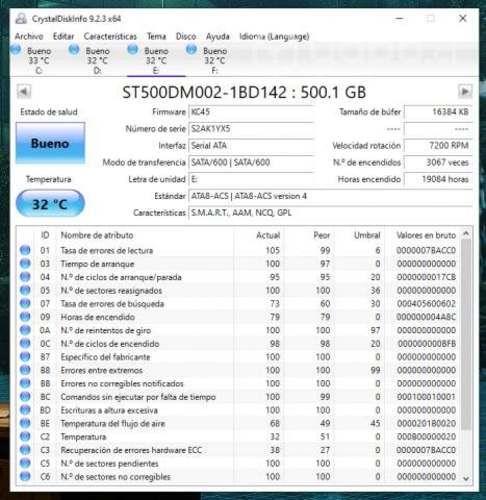Open the Tema menu
Image resolution: width=486 pixels, height=500 pixels.
[x=156, y=36]
